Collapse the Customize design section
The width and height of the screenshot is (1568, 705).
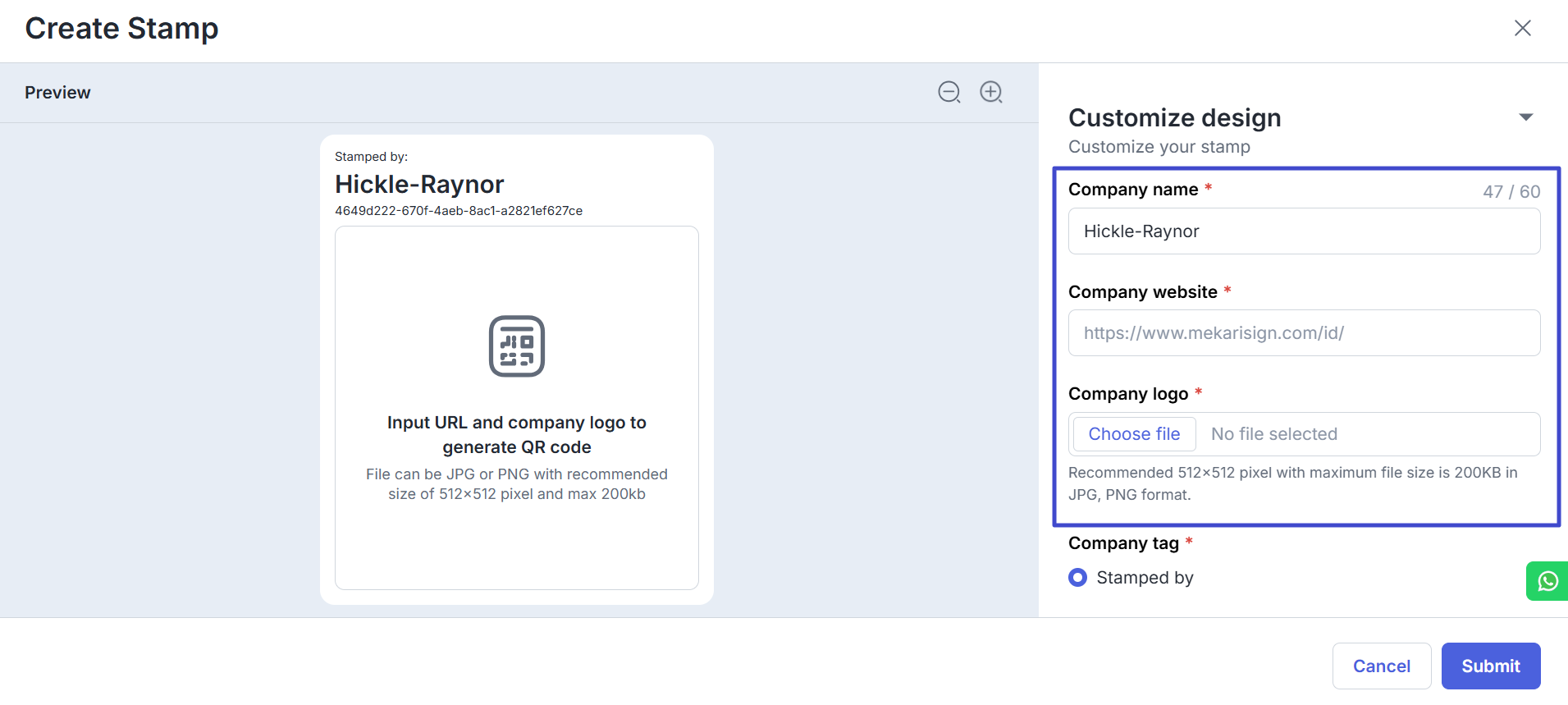[x=1526, y=117]
